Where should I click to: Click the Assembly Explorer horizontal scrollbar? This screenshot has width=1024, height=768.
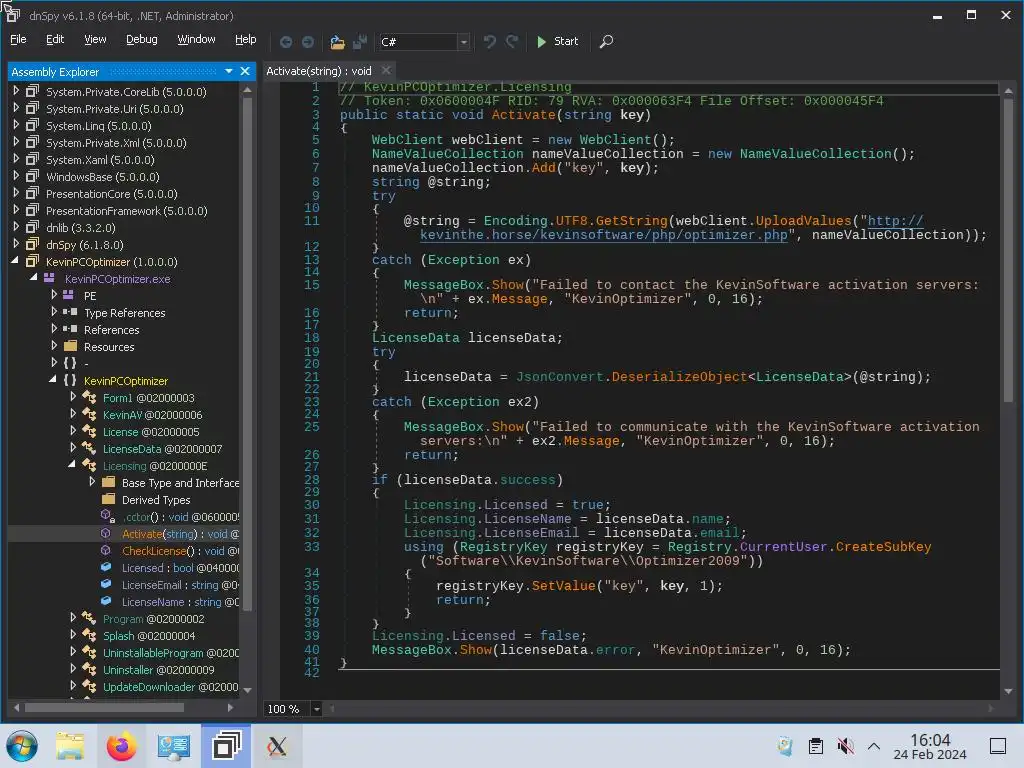pos(104,707)
